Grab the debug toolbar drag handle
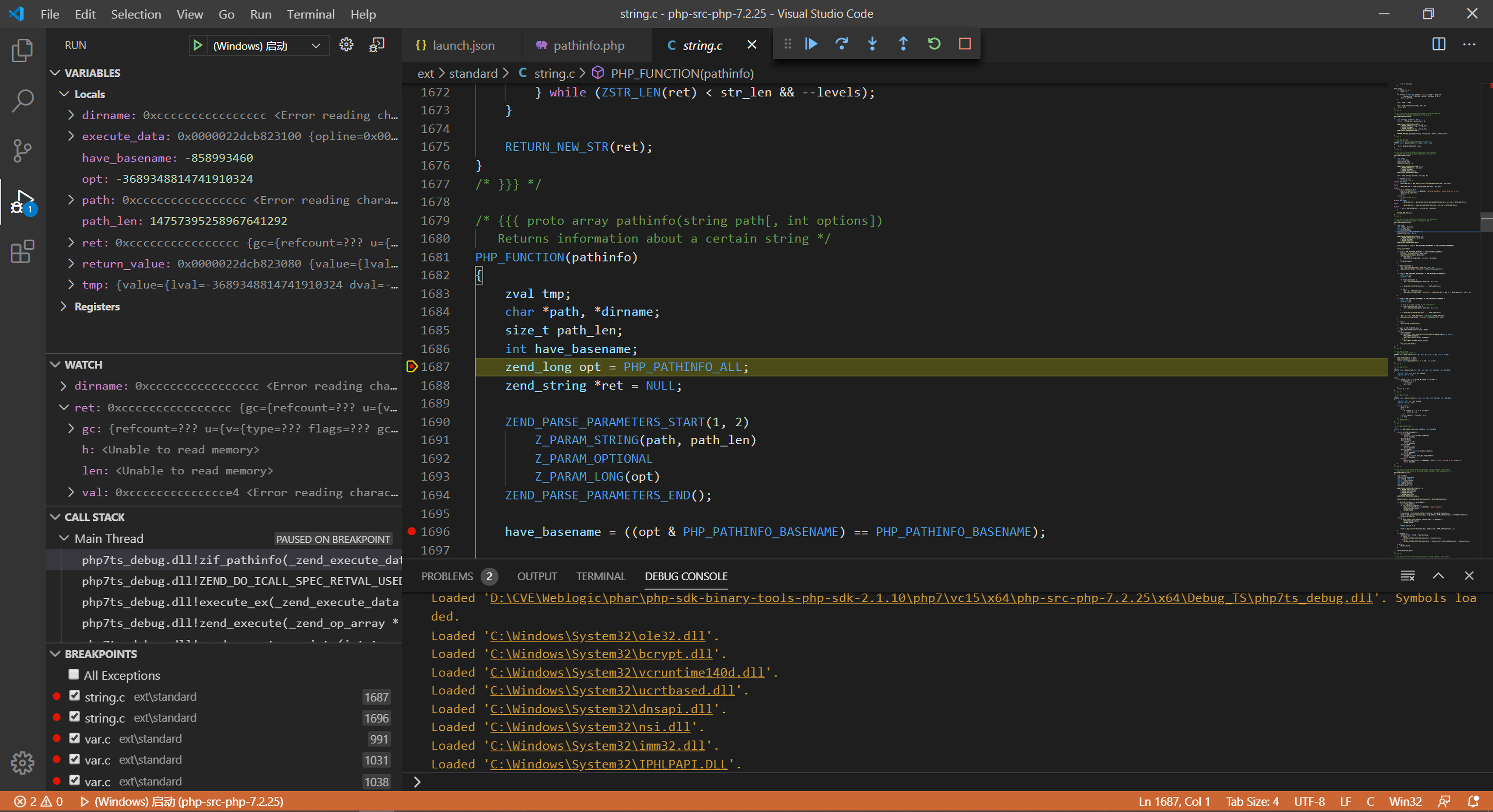The image size is (1493, 812). pos(787,43)
